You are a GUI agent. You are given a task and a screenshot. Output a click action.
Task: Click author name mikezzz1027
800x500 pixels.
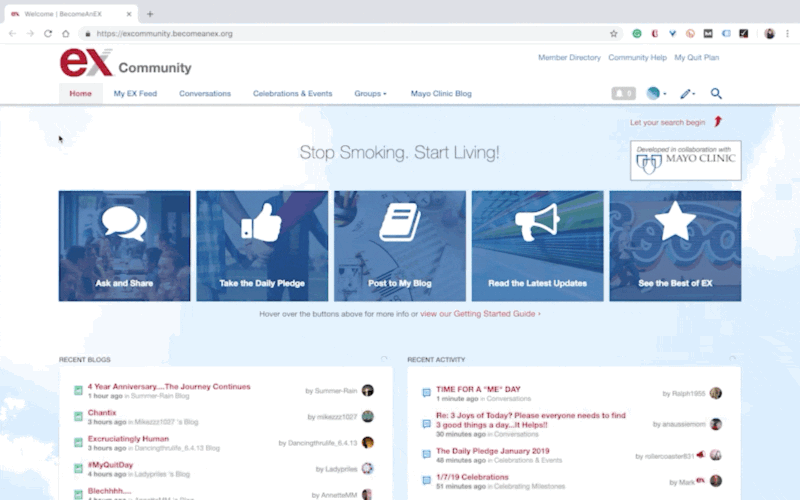337,417
